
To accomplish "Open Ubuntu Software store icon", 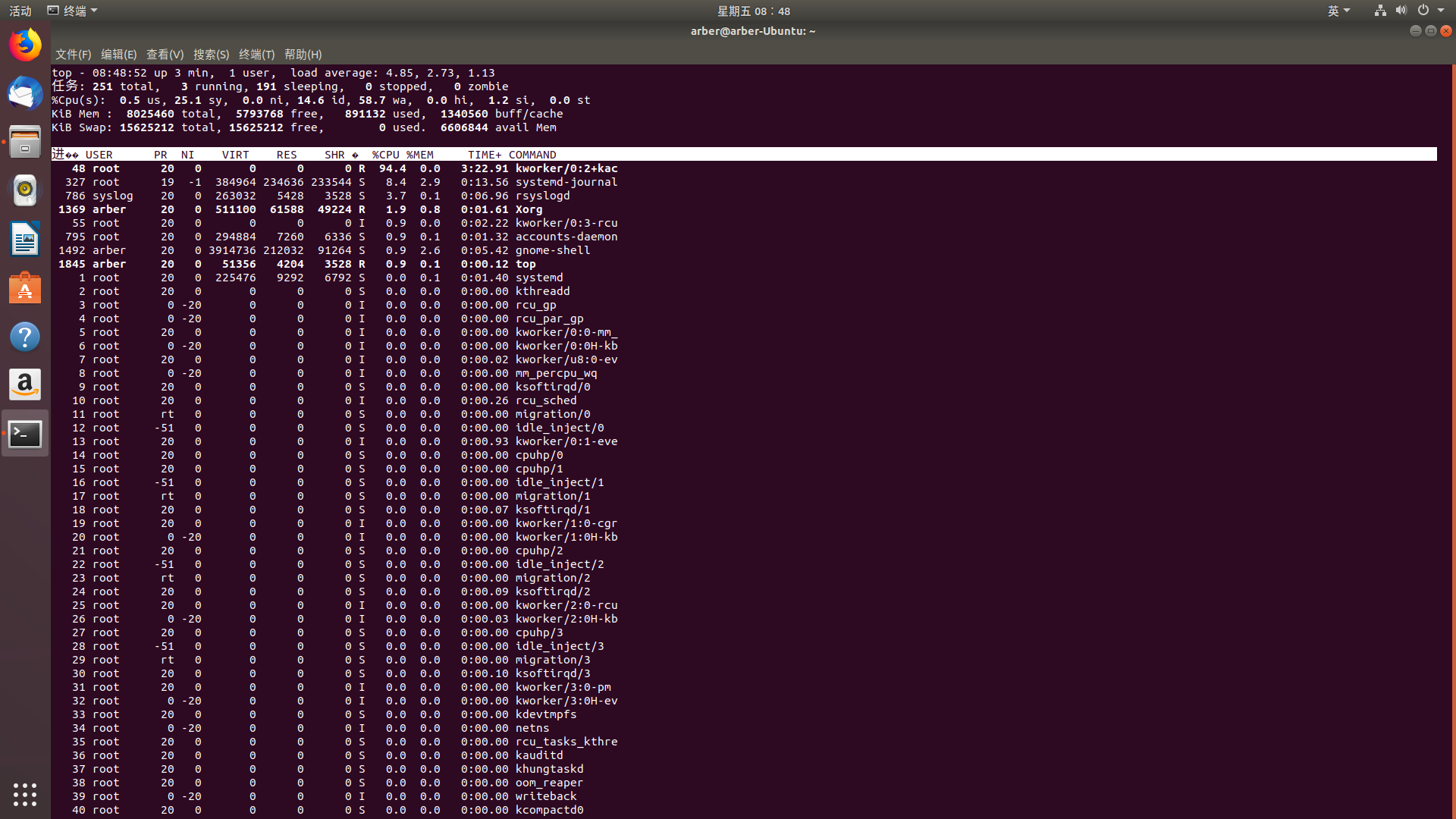I will point(25,287).
